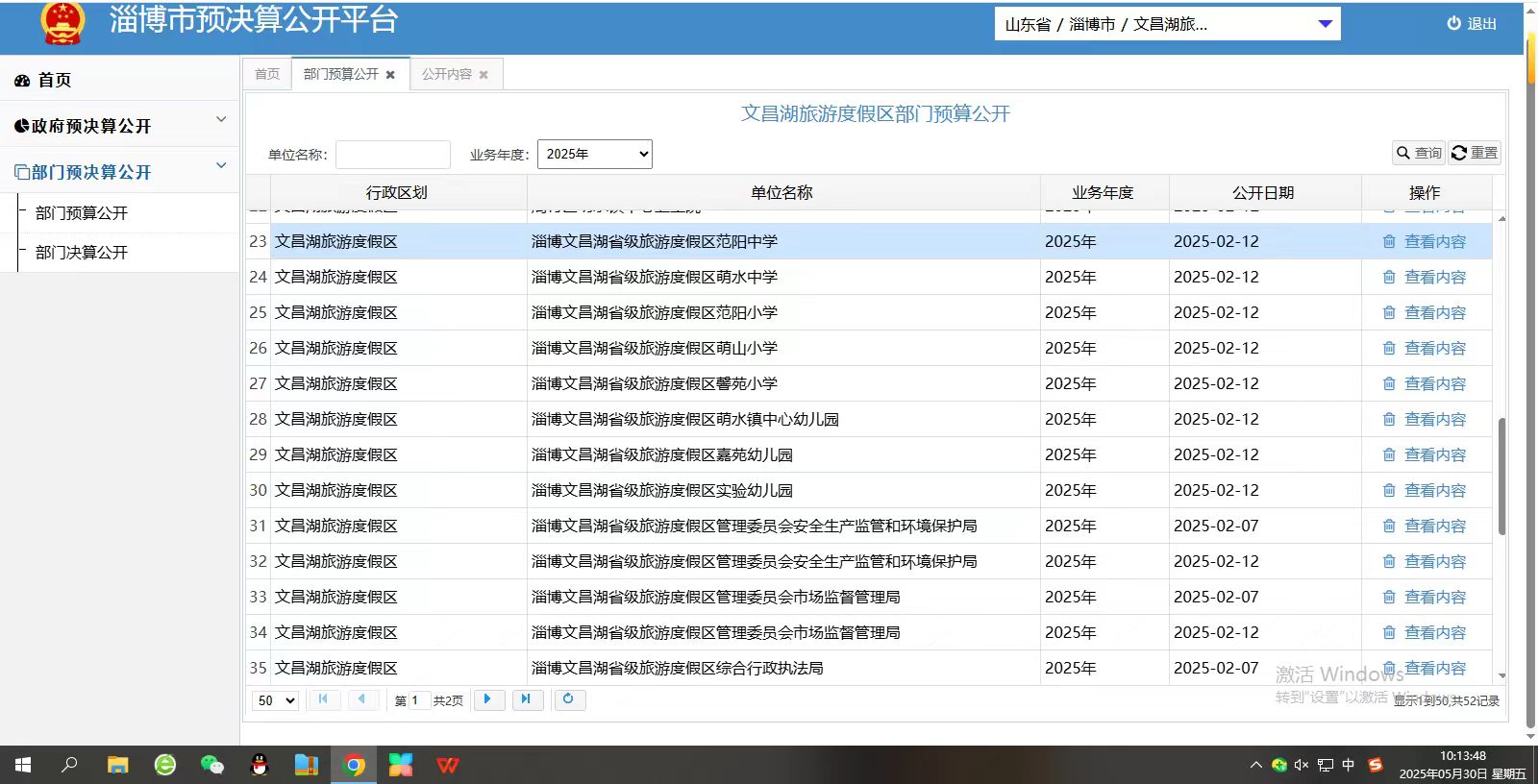Click the 单位名称 input field

point(392,155)
